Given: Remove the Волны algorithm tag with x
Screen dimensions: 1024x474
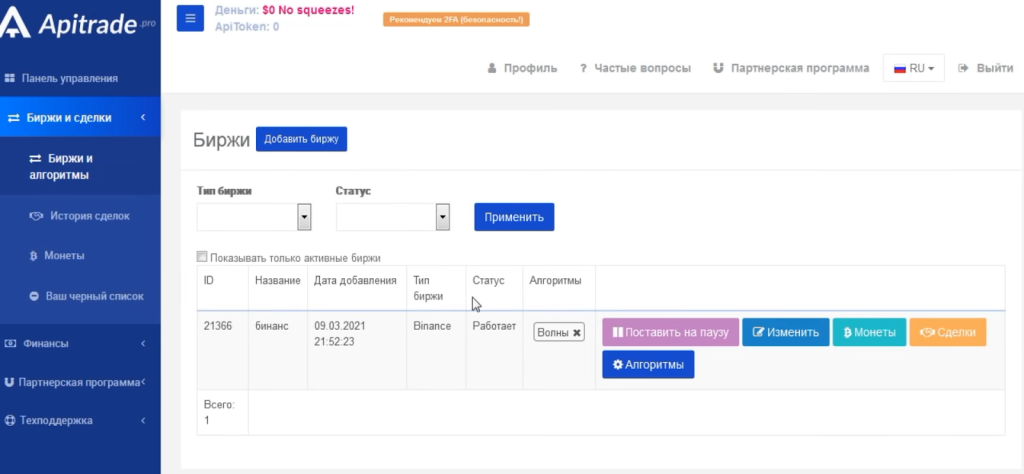Looking at the screenshot, I should point(577,333).
